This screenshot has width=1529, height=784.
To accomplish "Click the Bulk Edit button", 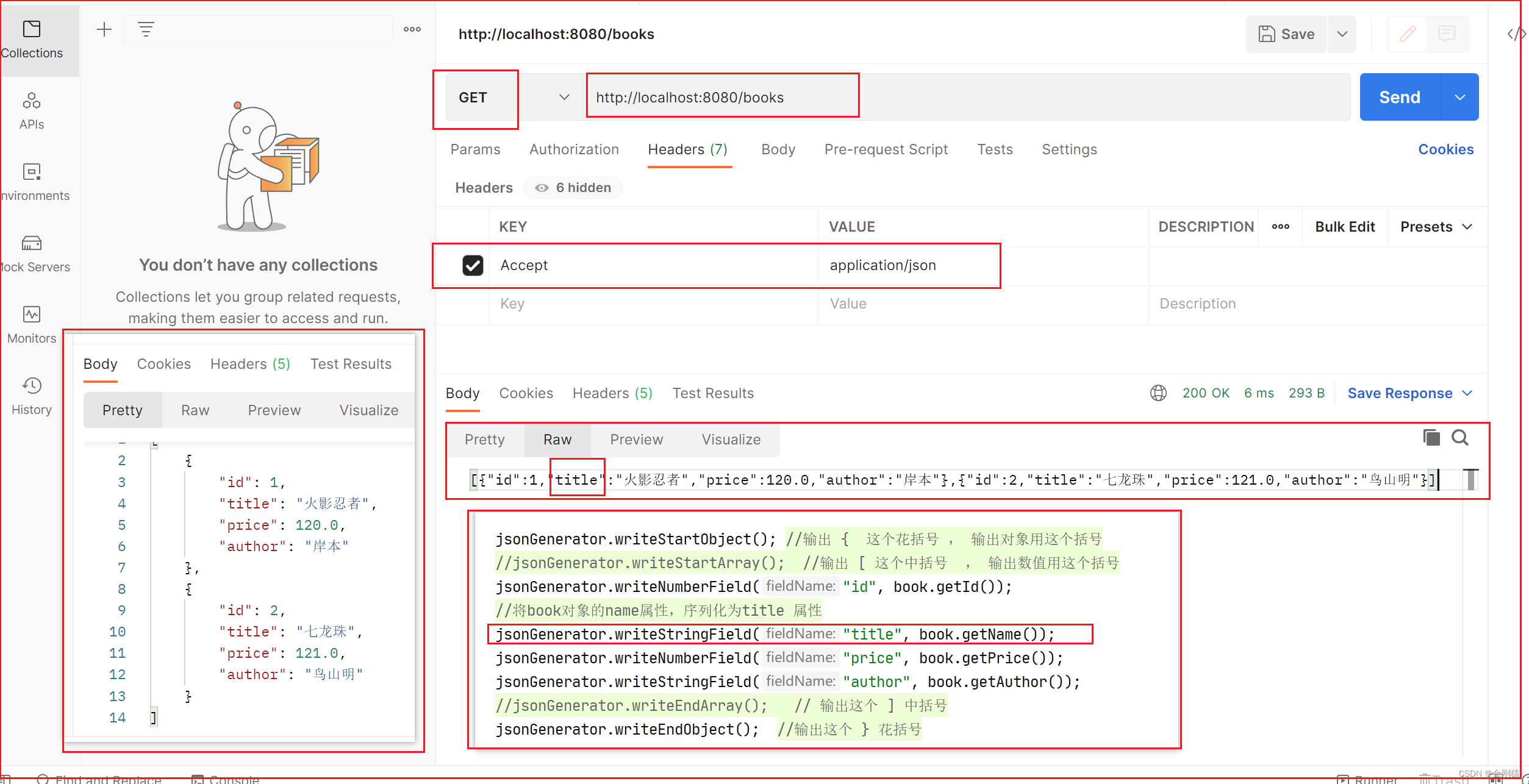I will click(x=1344, y=225).
